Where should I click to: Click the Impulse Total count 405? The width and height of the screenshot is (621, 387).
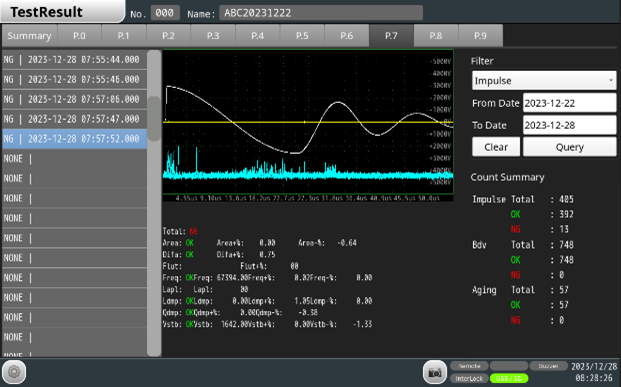(x=566, y=199)
